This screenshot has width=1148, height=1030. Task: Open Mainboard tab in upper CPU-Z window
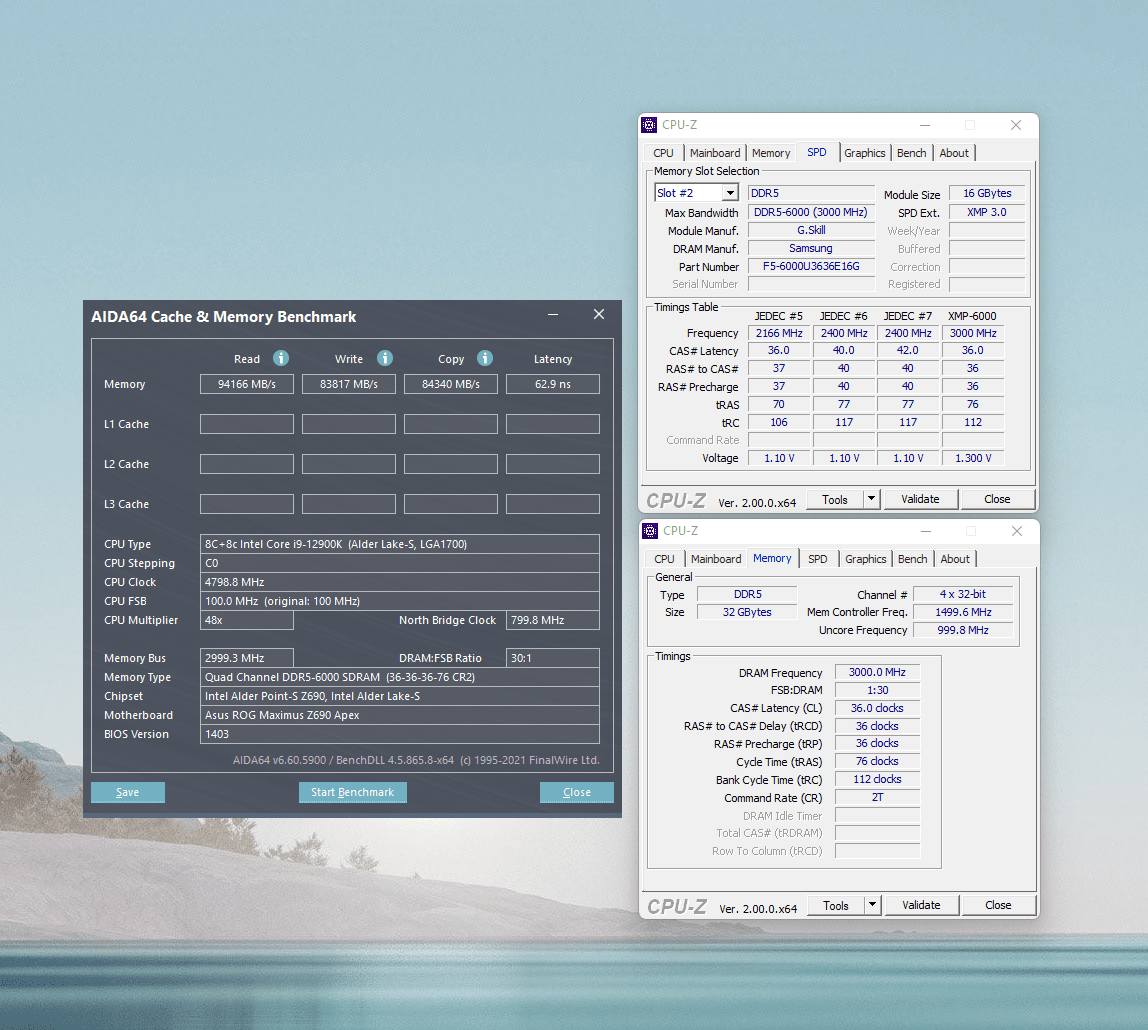point(715,153)
